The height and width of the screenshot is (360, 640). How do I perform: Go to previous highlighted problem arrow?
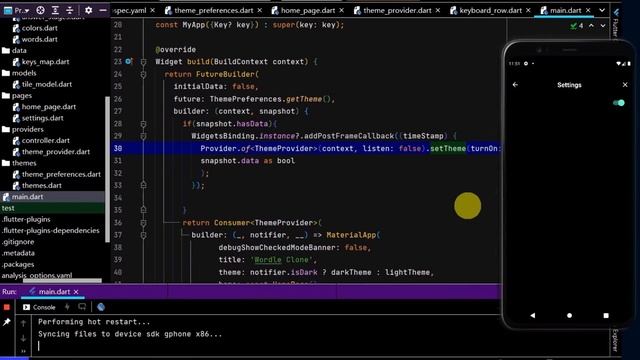coord(591,26)
